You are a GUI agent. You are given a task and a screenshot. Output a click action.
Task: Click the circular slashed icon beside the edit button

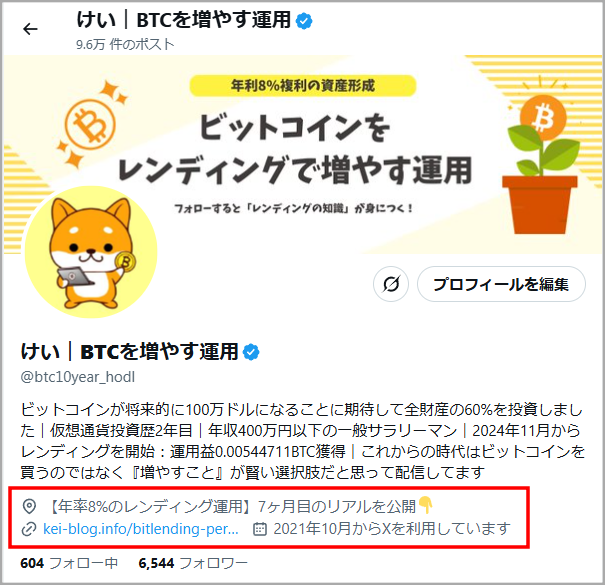pos(390,284)
